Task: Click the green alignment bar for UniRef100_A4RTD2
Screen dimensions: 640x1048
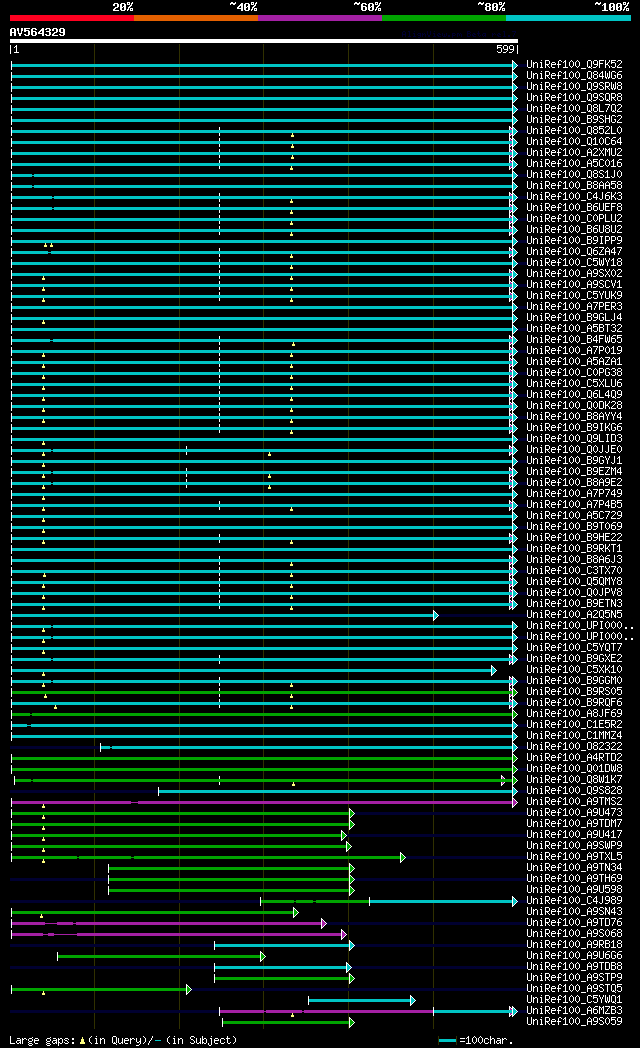Action: 264,759
